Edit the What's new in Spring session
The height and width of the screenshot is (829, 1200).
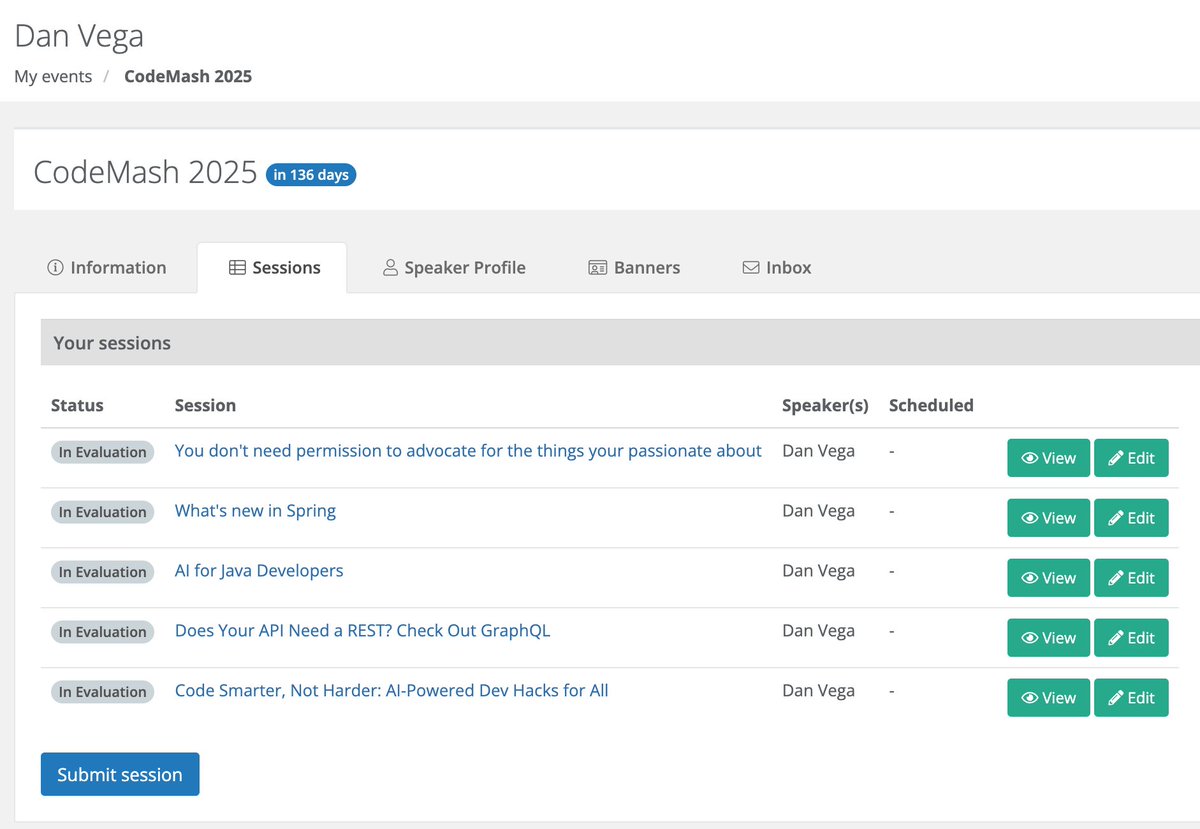click(1131, 518)
